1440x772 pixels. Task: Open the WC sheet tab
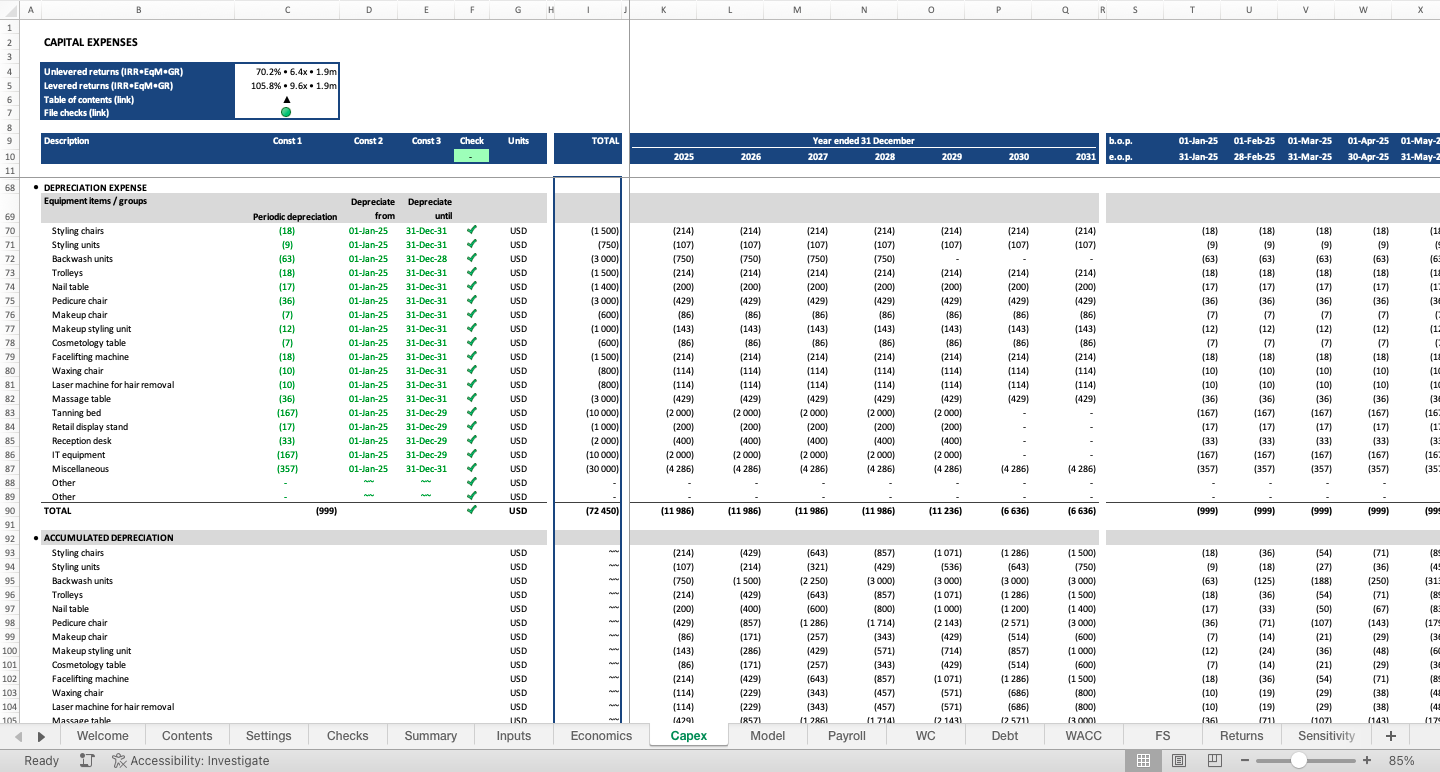pos(926,735)
